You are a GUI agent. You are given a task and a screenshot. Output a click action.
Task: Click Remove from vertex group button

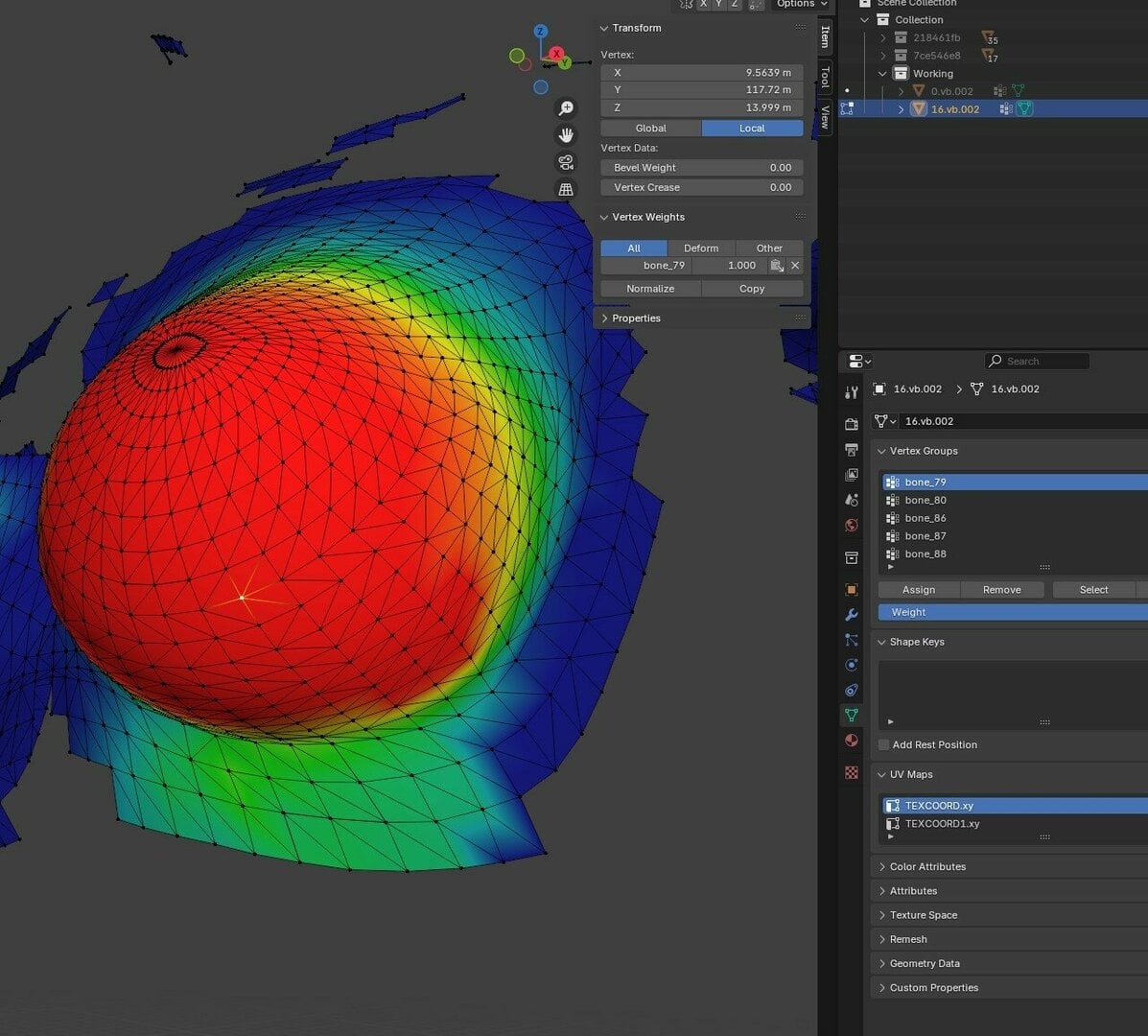[x=1001, y=590]
